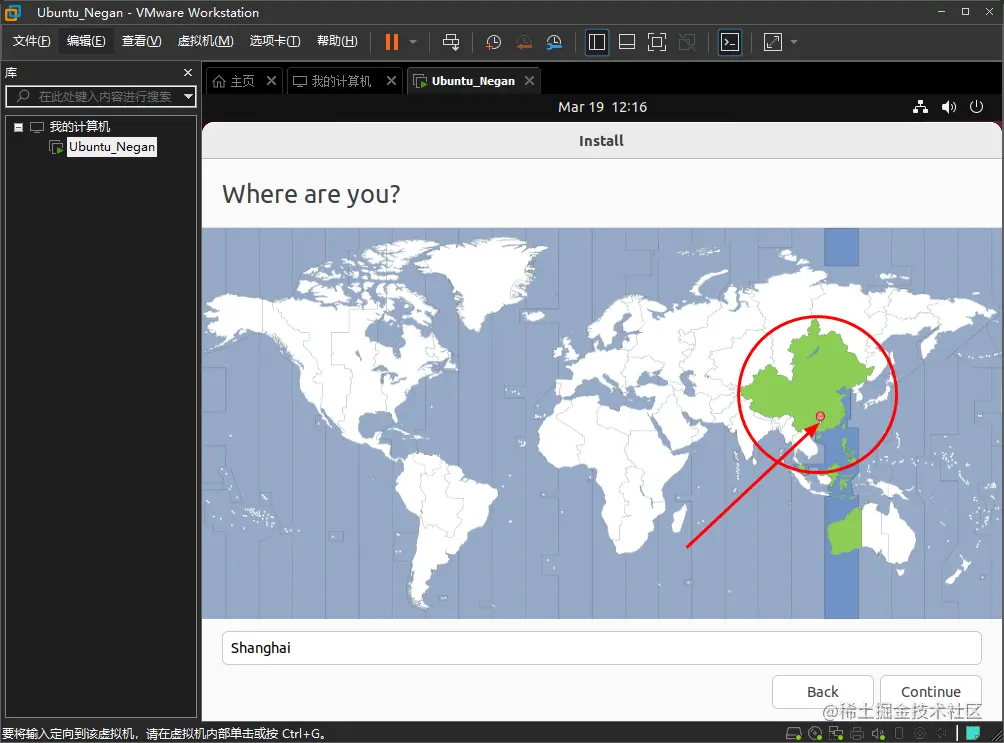Toggle the thumbnail bar view icon
Image resolution: width=1004 pixels, height=743 pixels.
(x=627, y=42)
